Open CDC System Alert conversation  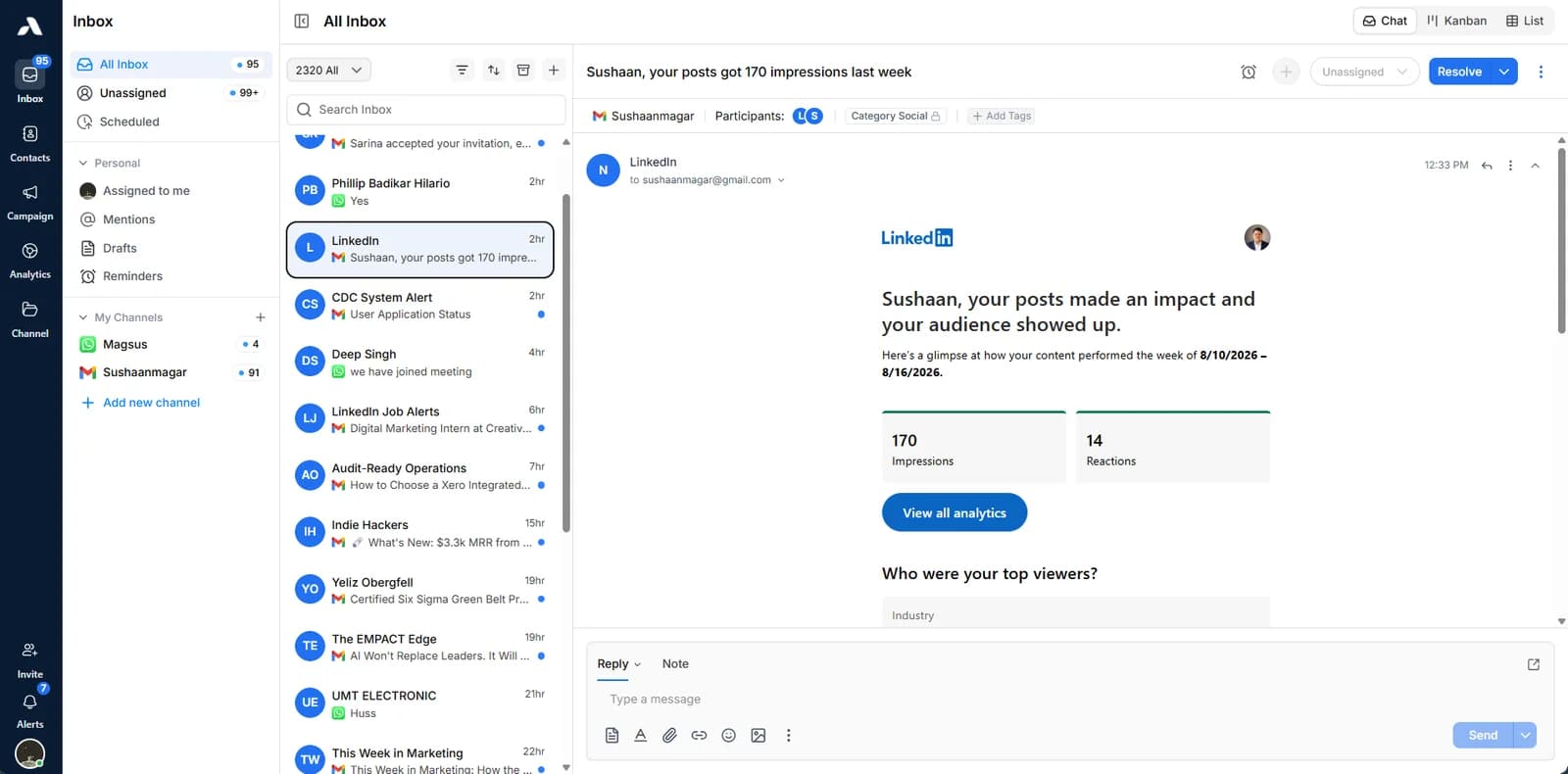(x=420, y=306)
